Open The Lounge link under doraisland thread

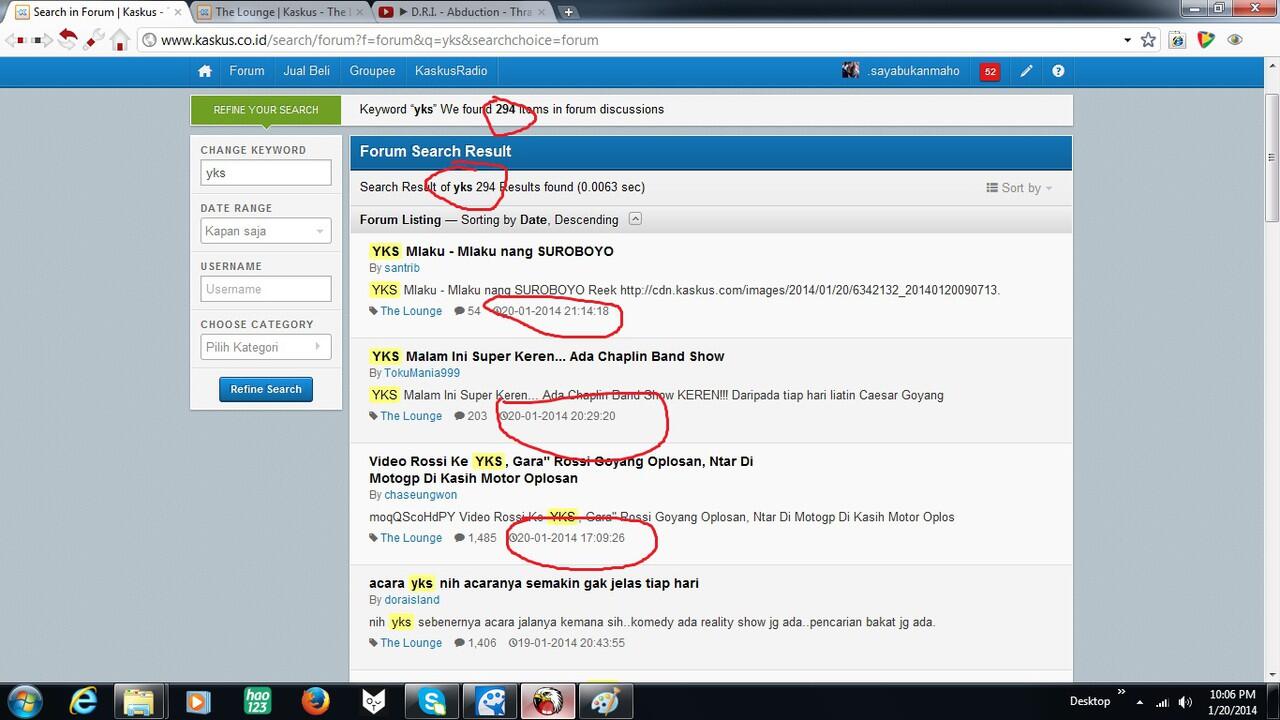[x=411, y=643]
